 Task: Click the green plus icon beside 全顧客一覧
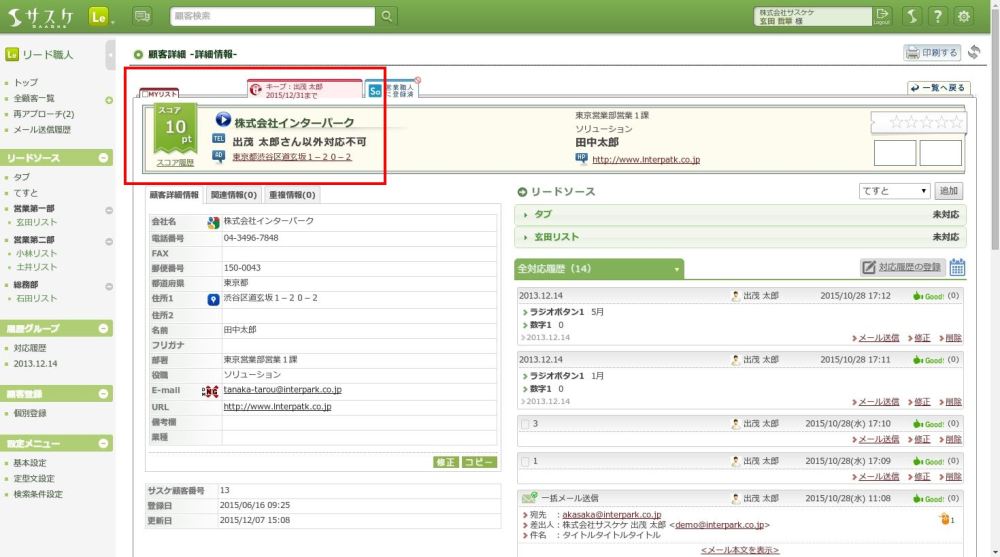pos(109,99)
